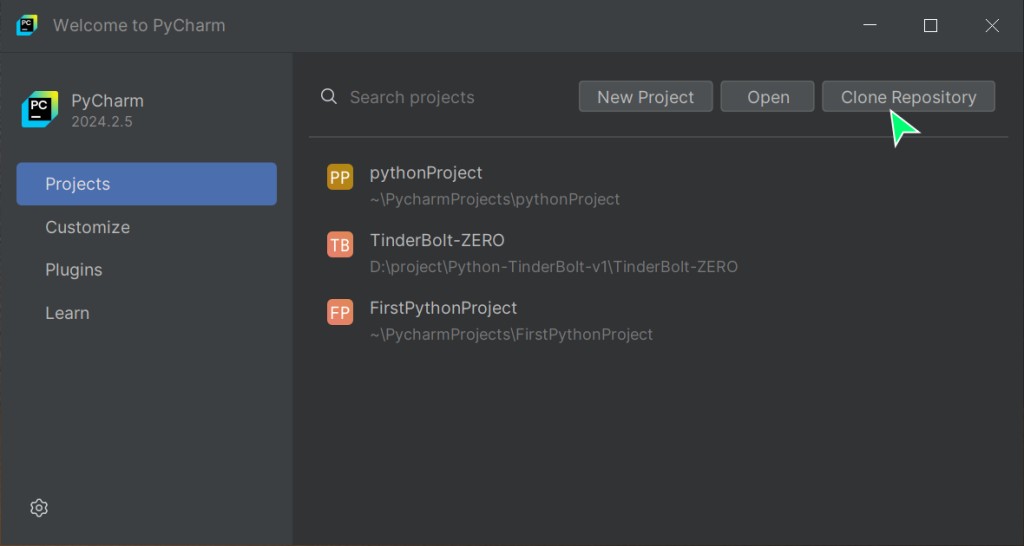
Task: Minimize the Welcome to PyCharm window
Action: coord(869,26)
